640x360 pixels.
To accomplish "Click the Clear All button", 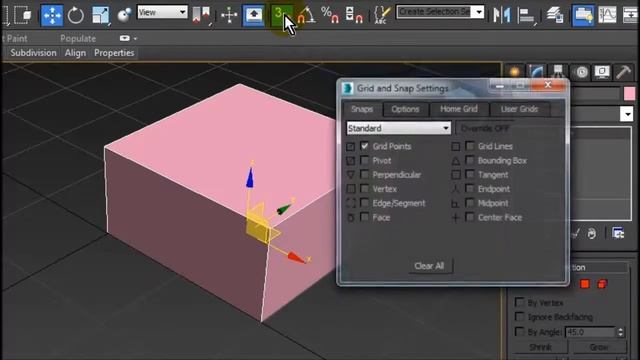I will click(429, 266).
